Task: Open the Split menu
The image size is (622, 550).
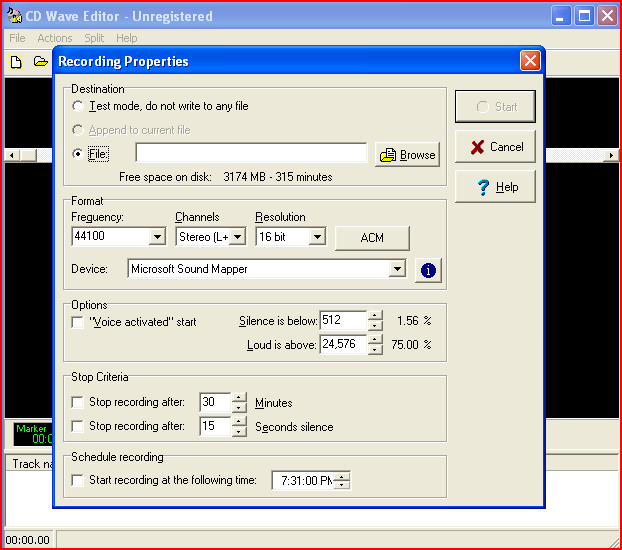Action: click(x=94, y=38)
